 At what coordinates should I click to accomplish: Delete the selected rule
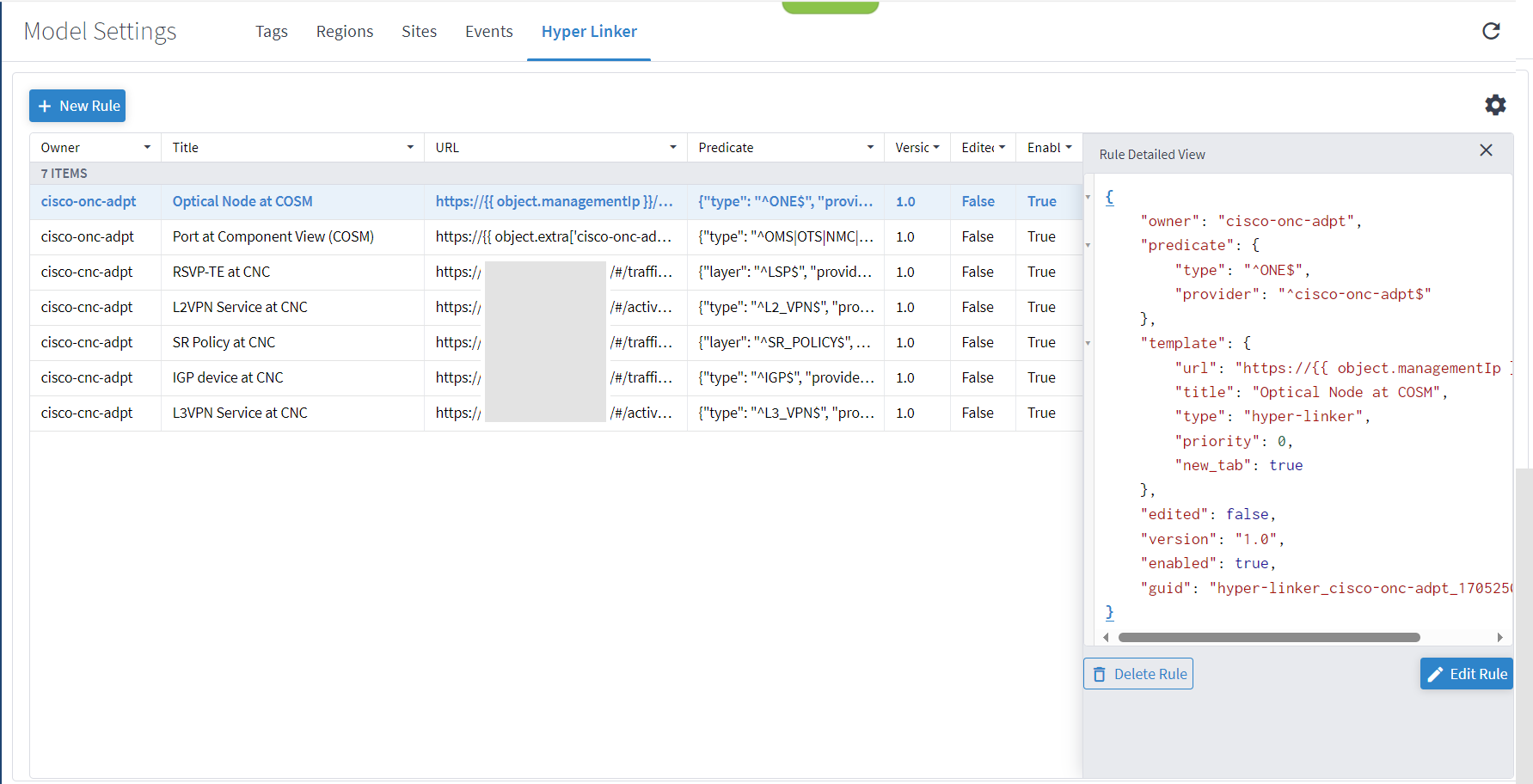pyautogui.click(x=1137, y=674)
